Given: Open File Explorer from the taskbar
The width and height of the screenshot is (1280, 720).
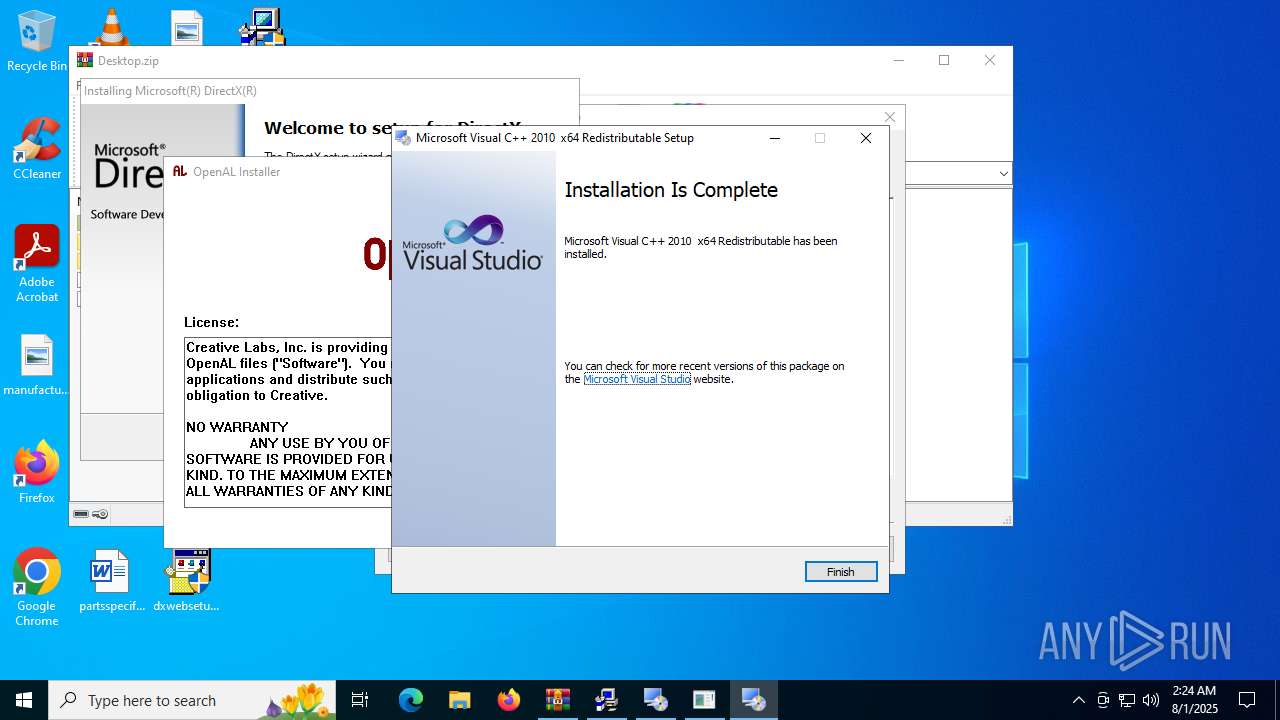Looking at the screenshot, I should coord(460,700).
